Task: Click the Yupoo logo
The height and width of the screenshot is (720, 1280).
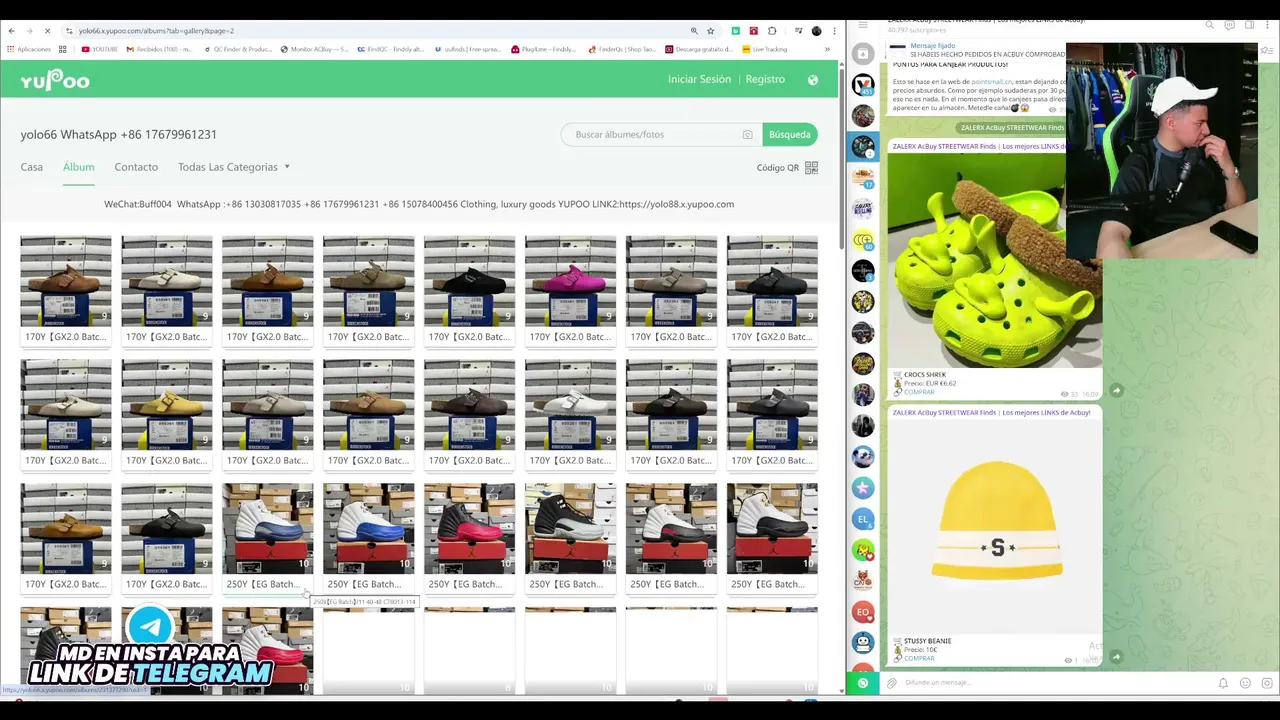Action: click(x=55, y=79)
